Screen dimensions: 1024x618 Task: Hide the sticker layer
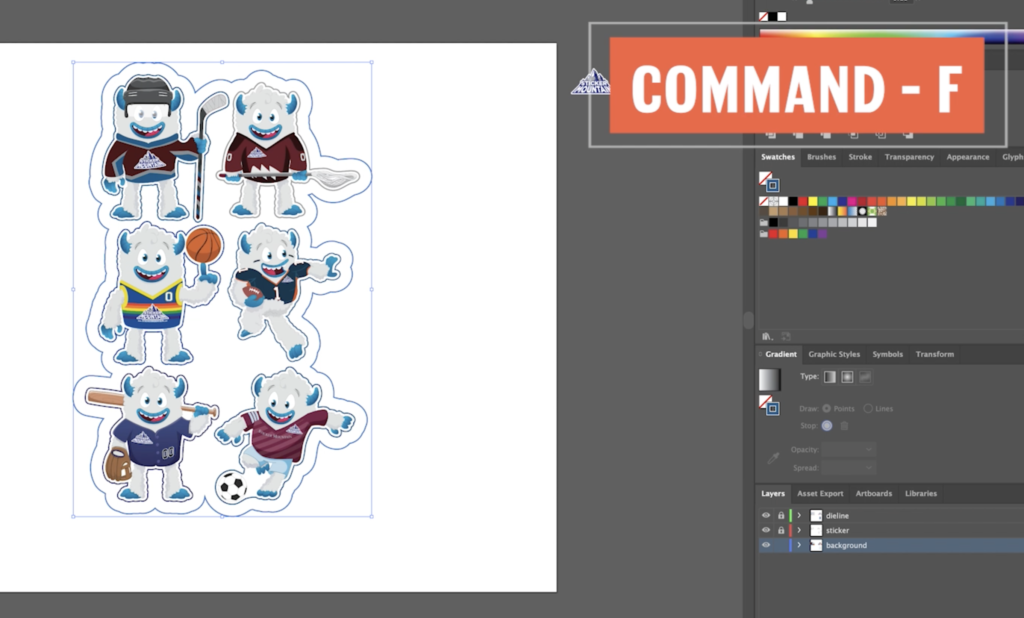tap(766, 530)
